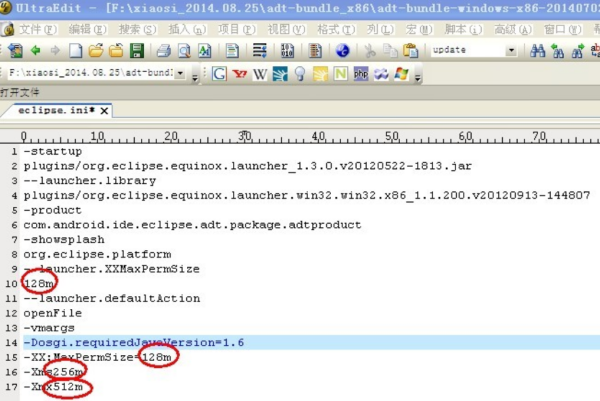Screen dimensions: 600x401
Task: Click the page document view icon
Action: (232, 51)
